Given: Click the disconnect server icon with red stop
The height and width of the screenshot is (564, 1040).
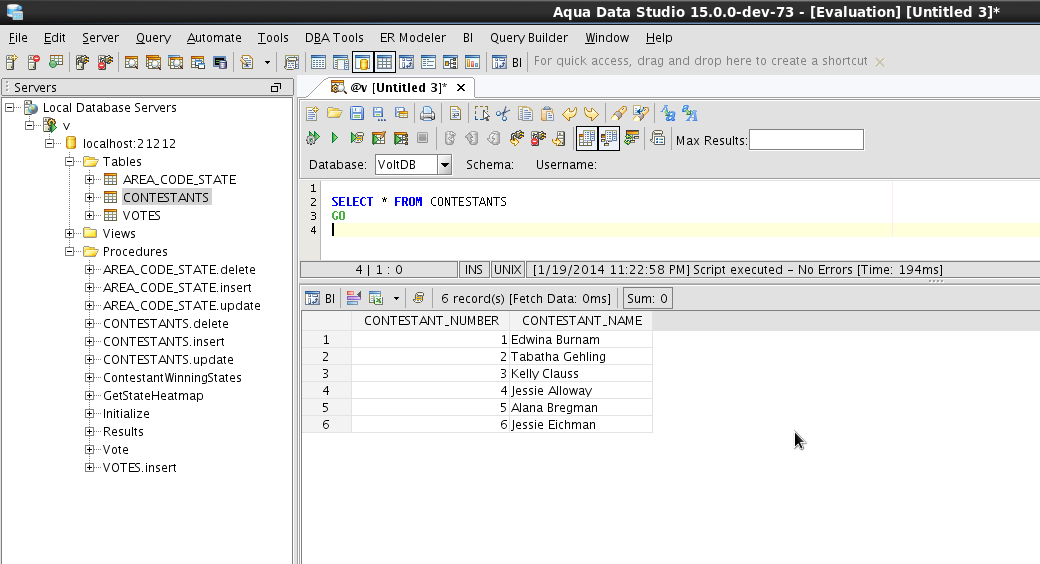Looking at the screenshot, I should coord(105,62).
